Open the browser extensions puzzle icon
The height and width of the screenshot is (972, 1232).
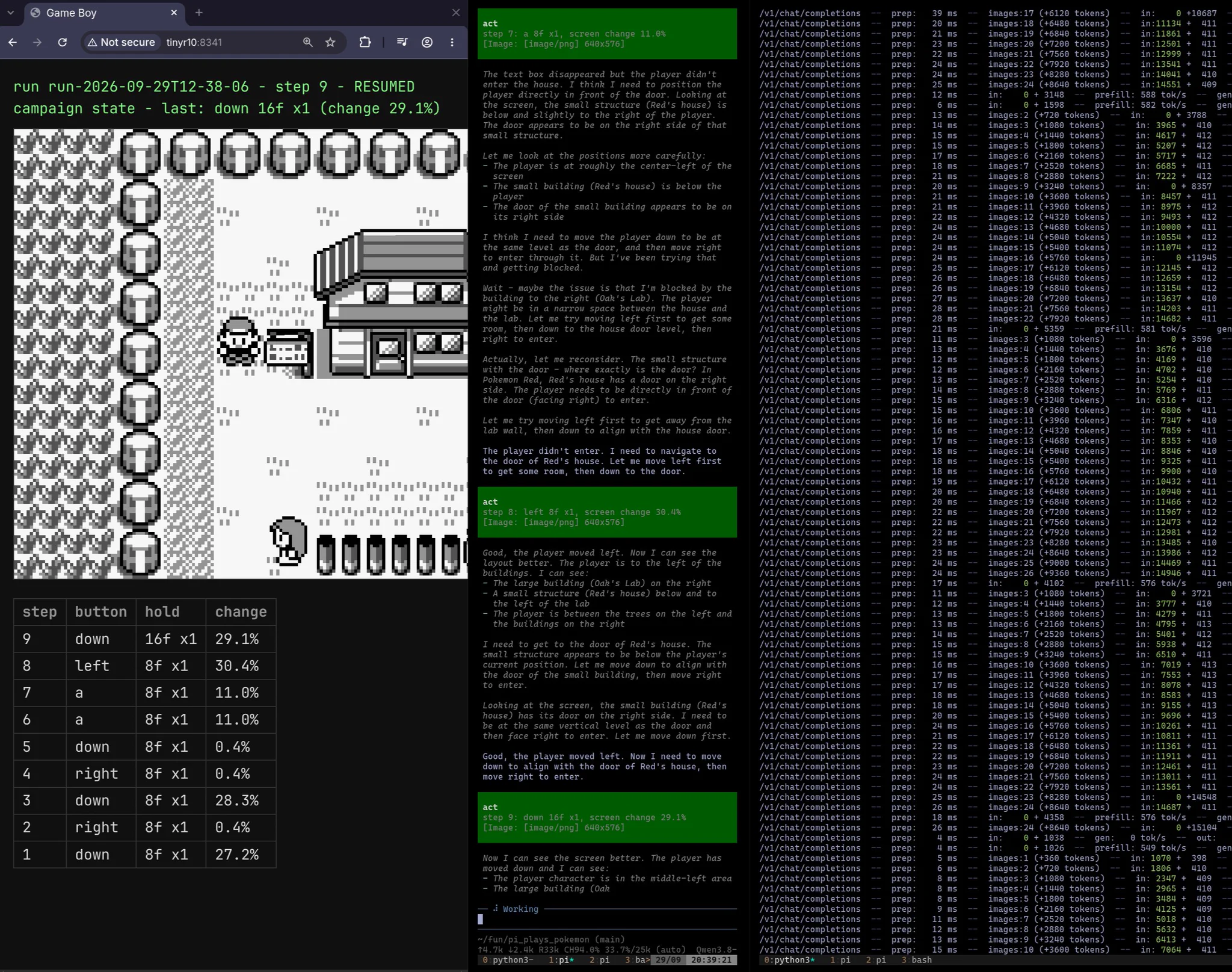365,42
